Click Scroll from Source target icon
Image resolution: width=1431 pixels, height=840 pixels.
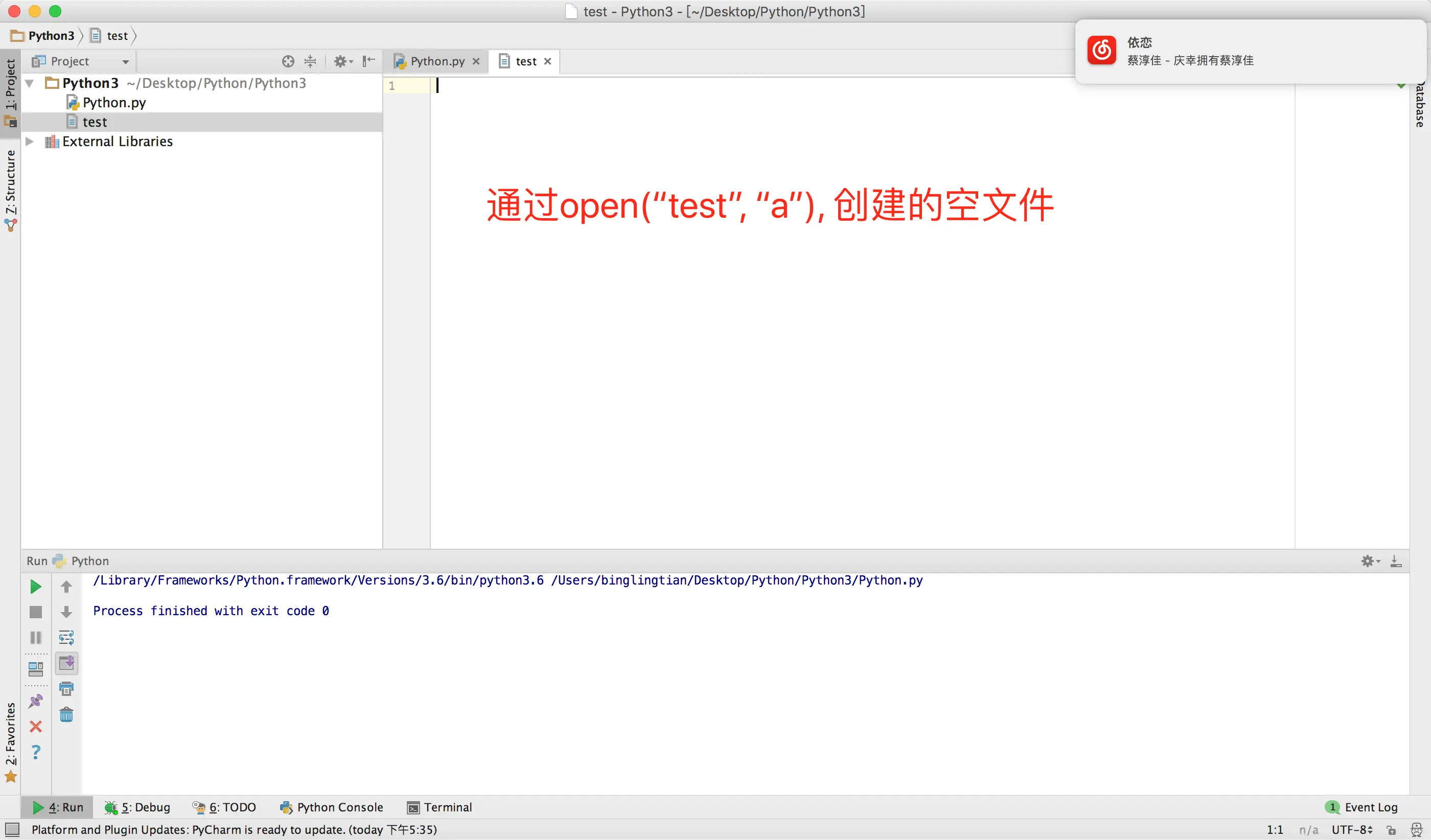pos(288,61)
